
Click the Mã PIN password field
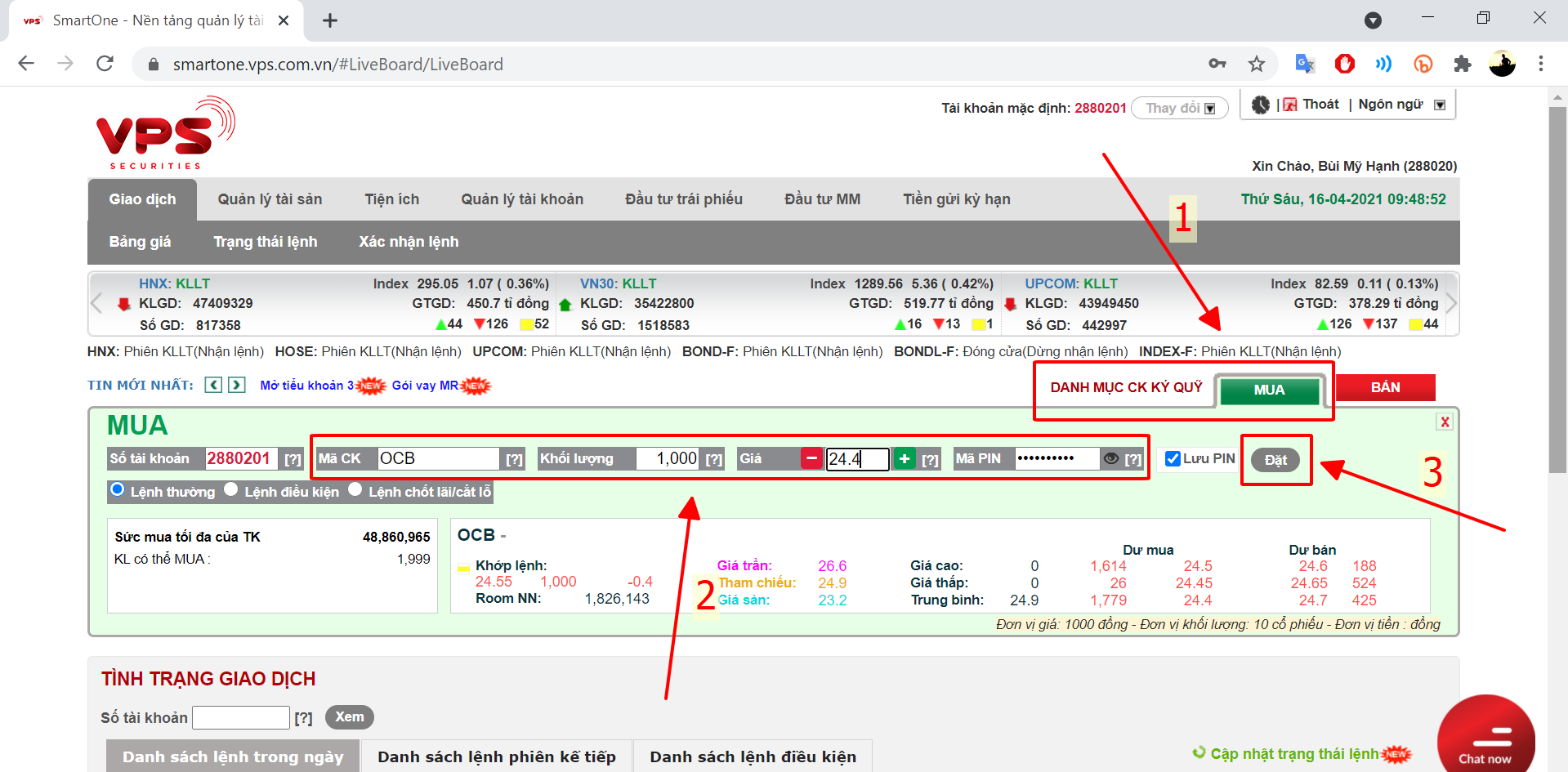click(x=1057, y=458)
